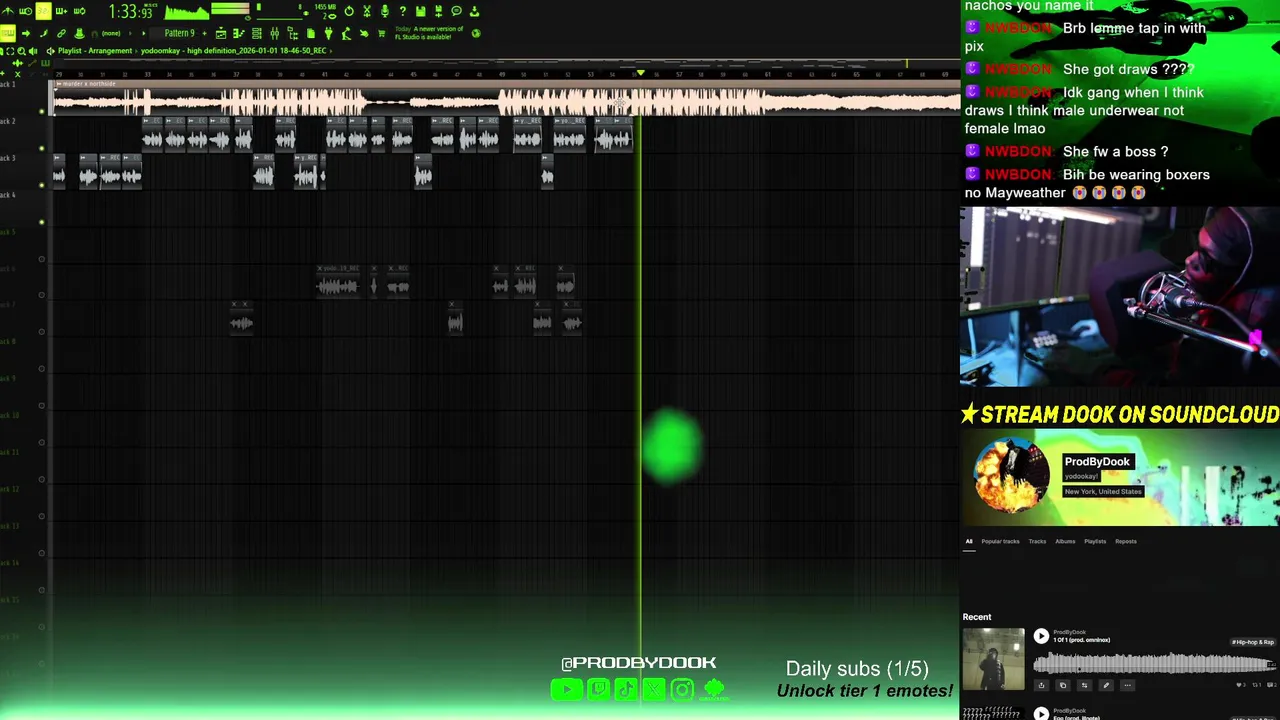Click the microphone recording icon in top toolbar
Screen dimensions: 1280x720
coord(385,11)
